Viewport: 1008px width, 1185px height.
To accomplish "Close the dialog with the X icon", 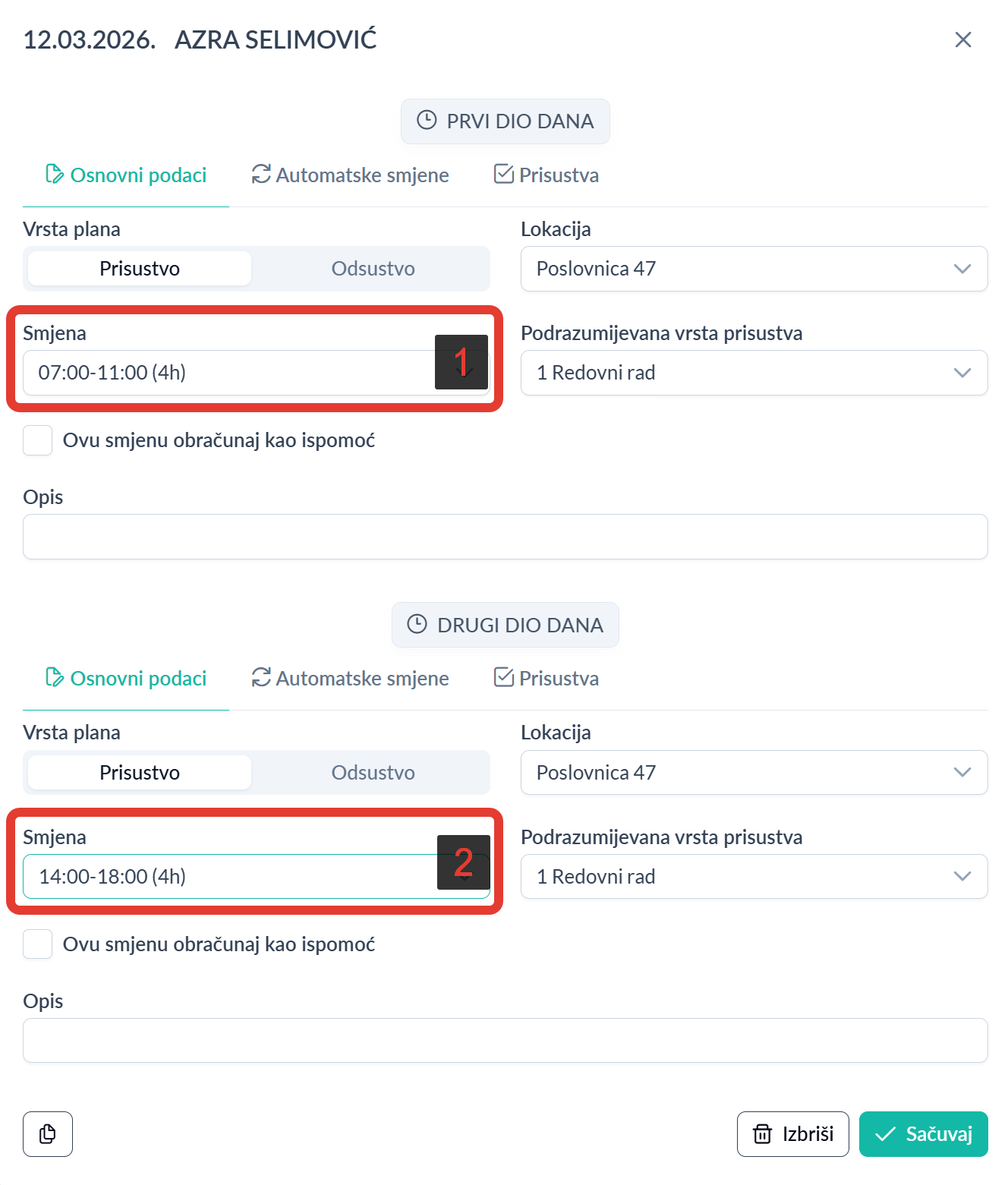I will coord(962,39).
